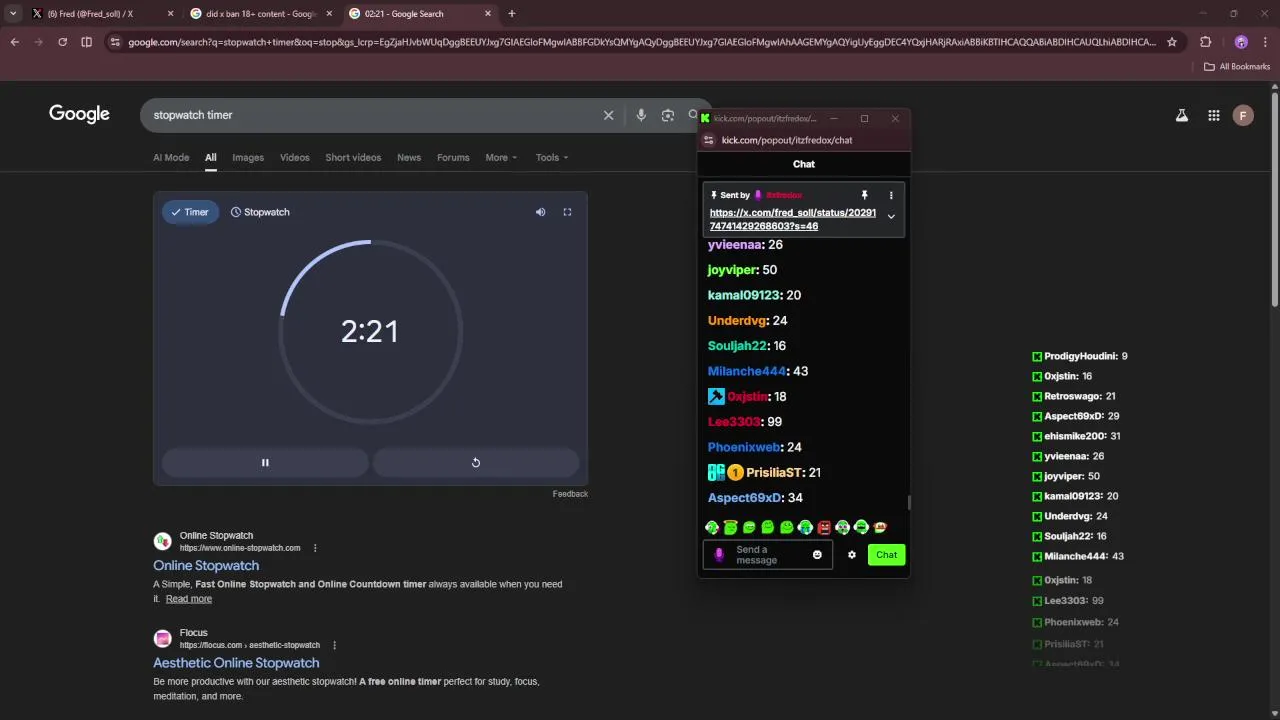Select the Timer mode chip

click(190, 212)
